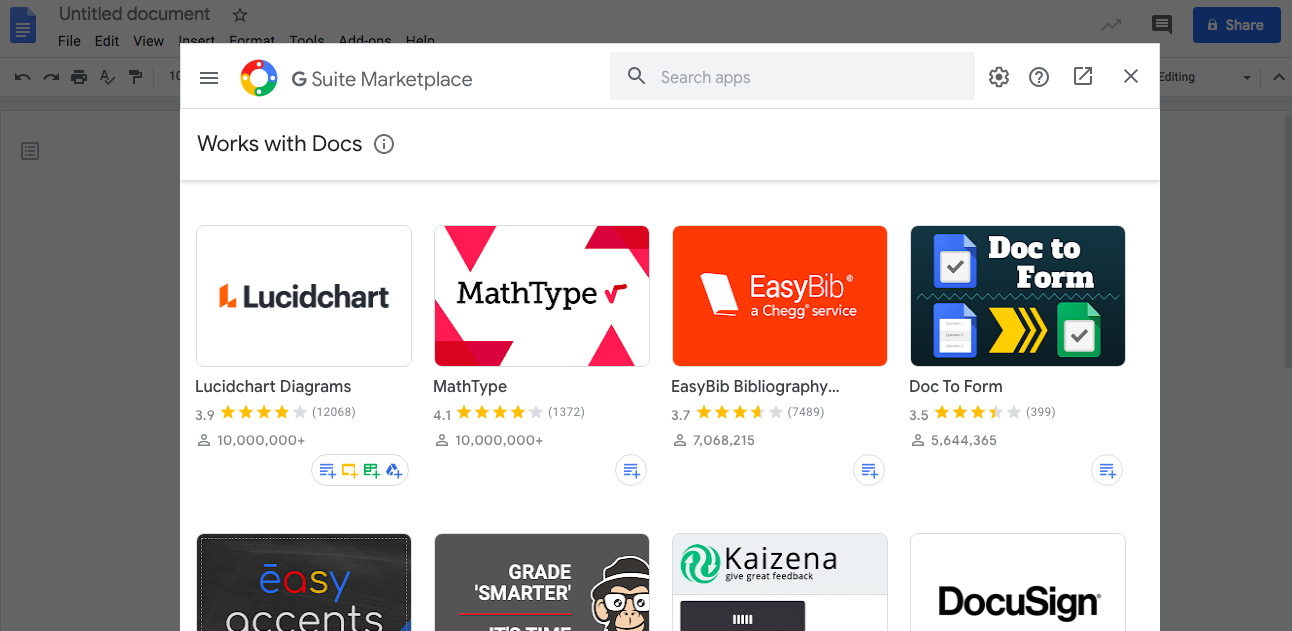Open the View menu in Docs

tap(148, 41)
